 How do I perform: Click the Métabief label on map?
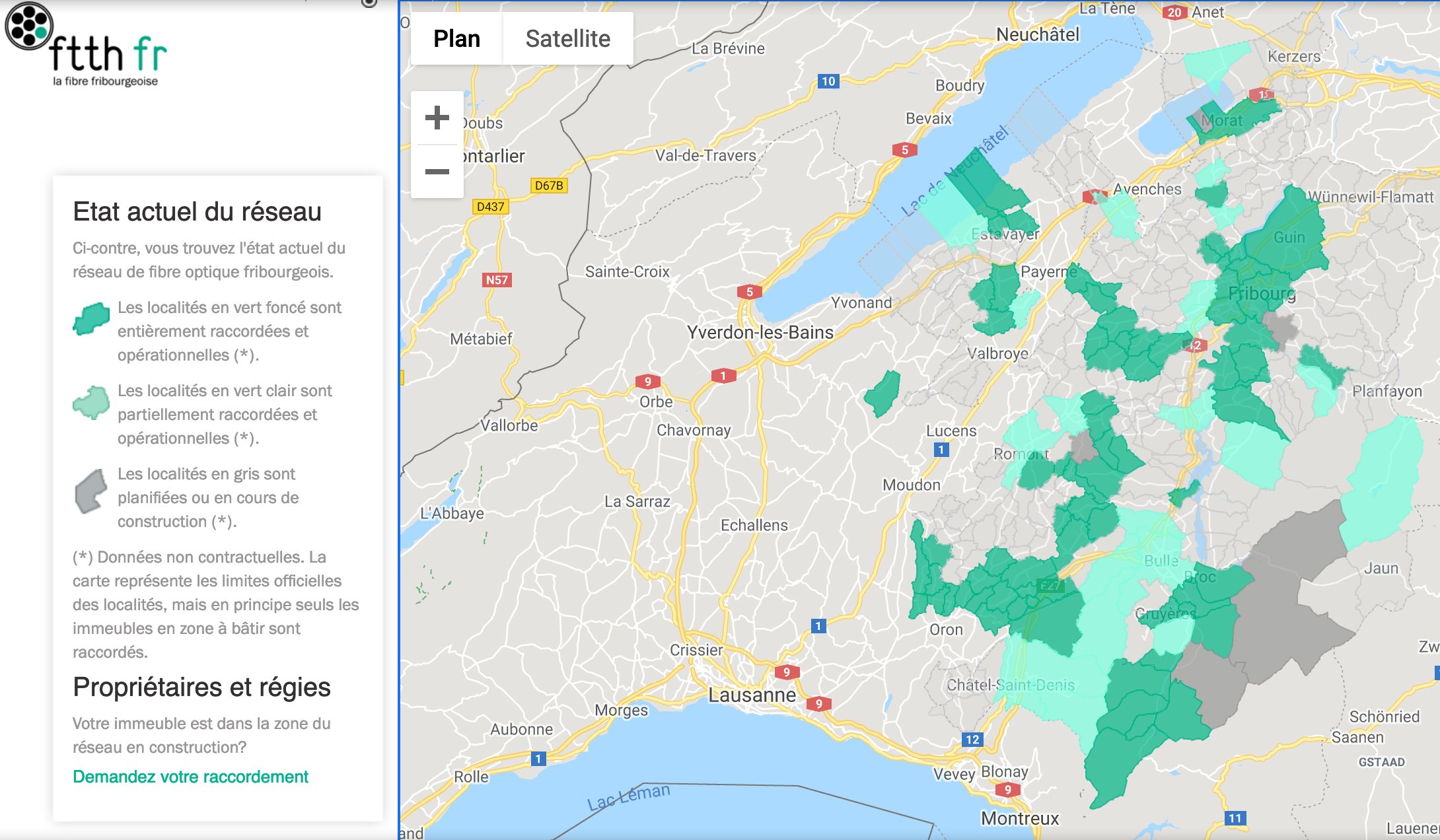click(x=481, y=339)
